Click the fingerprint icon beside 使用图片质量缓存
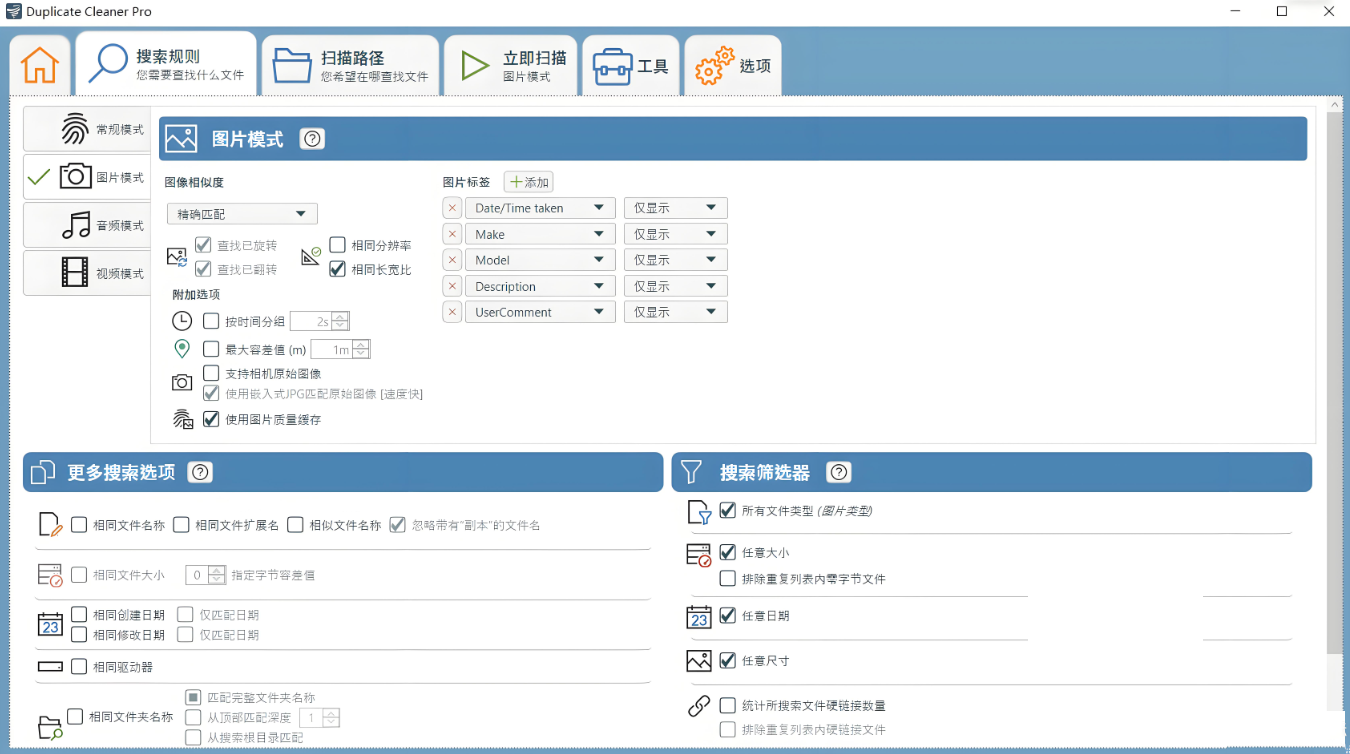Screen dimensions: 1350x754 (182, 419)
